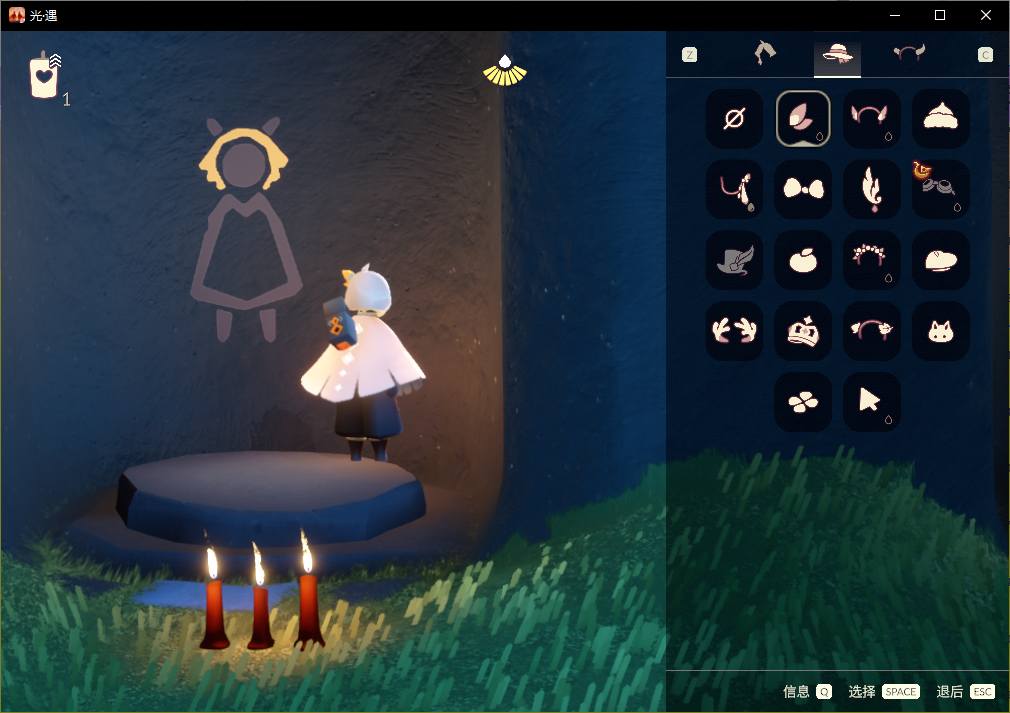Switch to the horns tab

[909, 53]
